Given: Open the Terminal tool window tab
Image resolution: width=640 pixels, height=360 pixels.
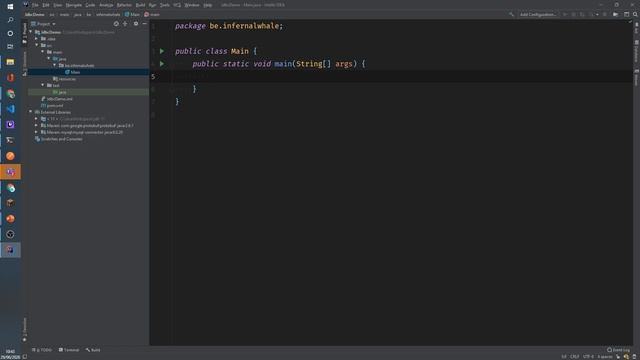Looking at the screenshot, I should tap(69, 350).
